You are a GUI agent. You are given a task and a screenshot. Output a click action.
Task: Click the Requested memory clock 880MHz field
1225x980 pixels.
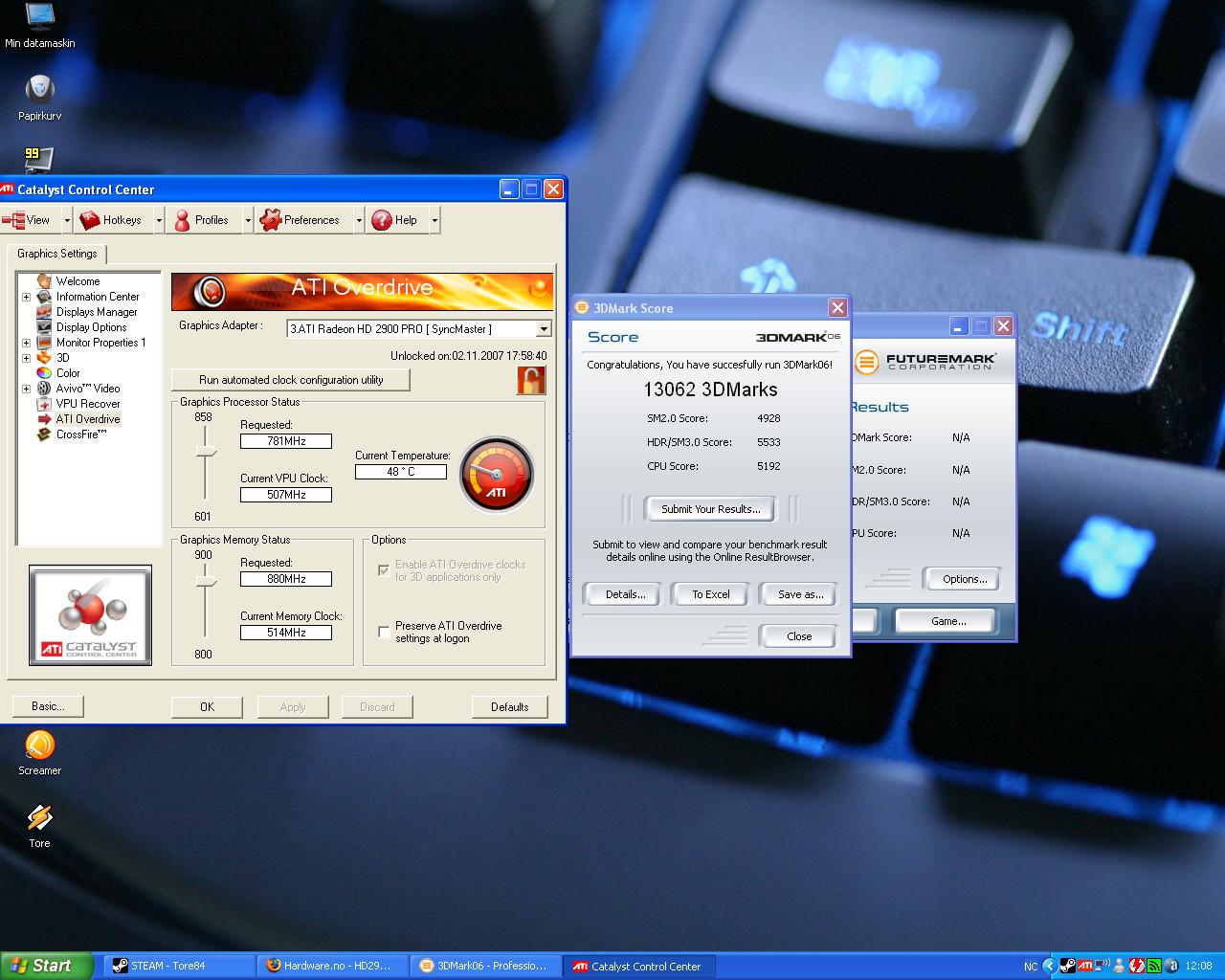click(286, 579)
